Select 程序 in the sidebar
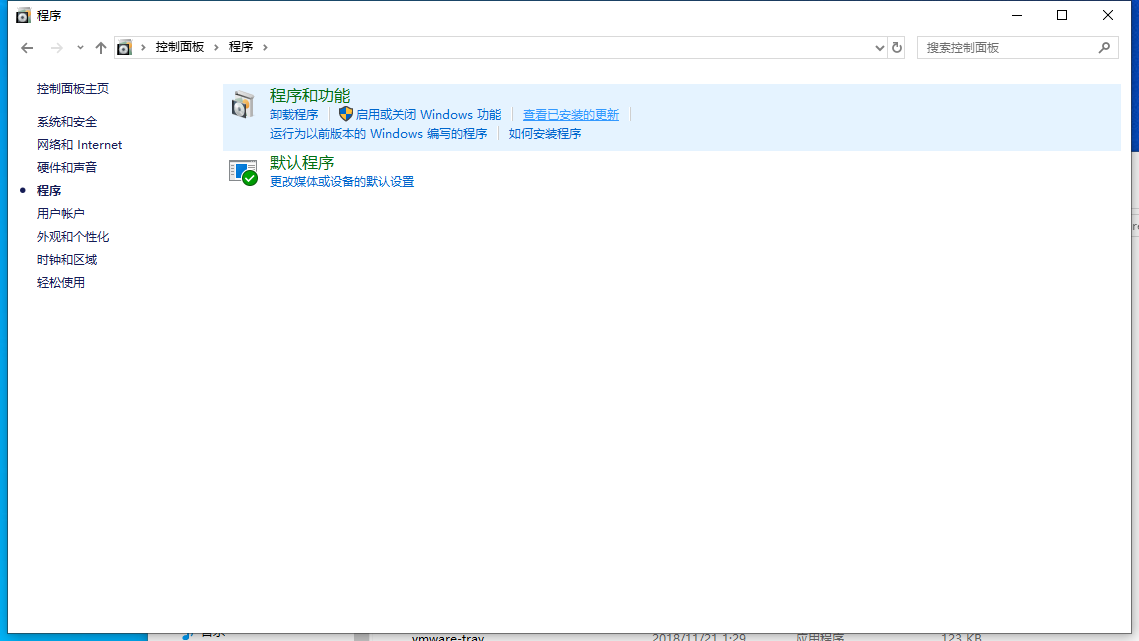The image size is (1139, 641). pyautogui.click(x=49, y=190)
